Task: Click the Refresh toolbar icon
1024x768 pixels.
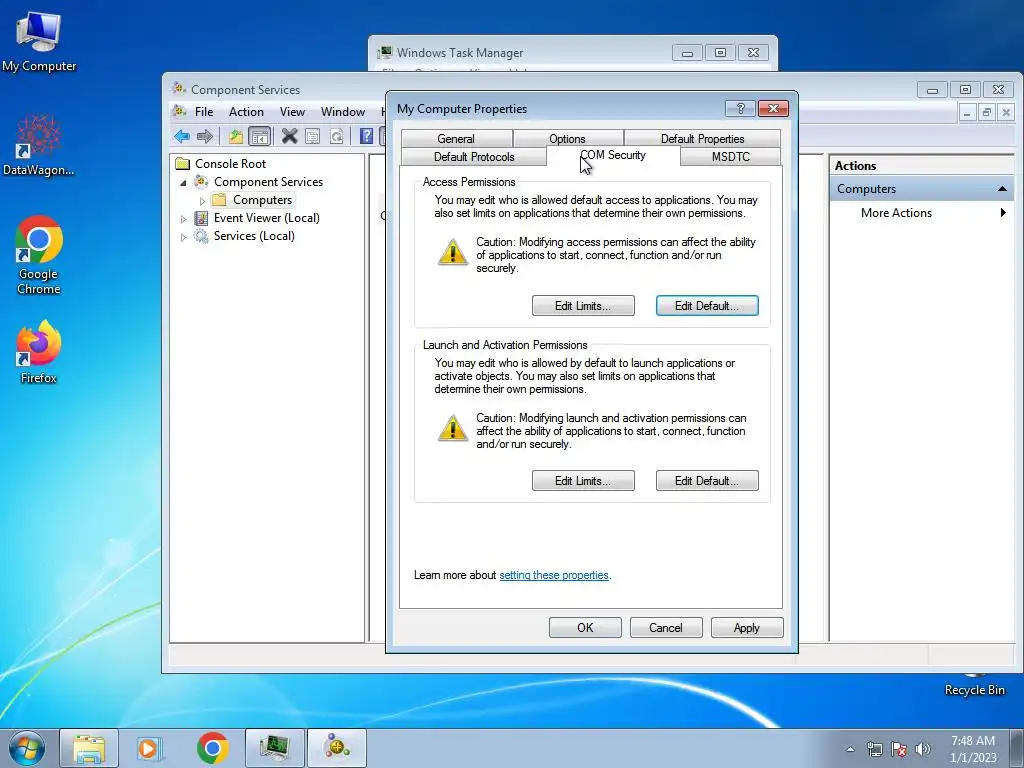Action: [x=336, y=136]
